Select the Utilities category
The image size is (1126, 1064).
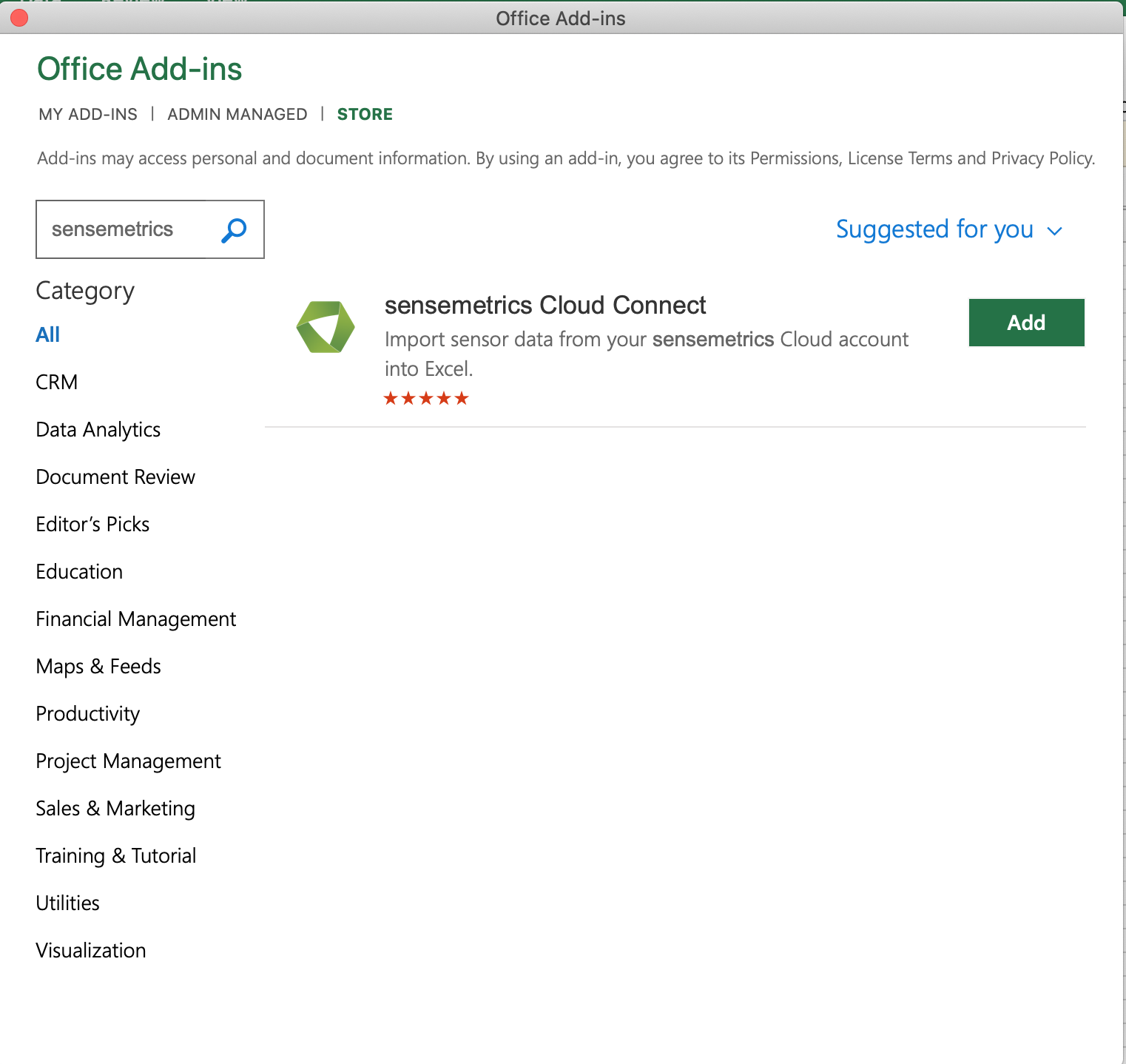point(68,903)
